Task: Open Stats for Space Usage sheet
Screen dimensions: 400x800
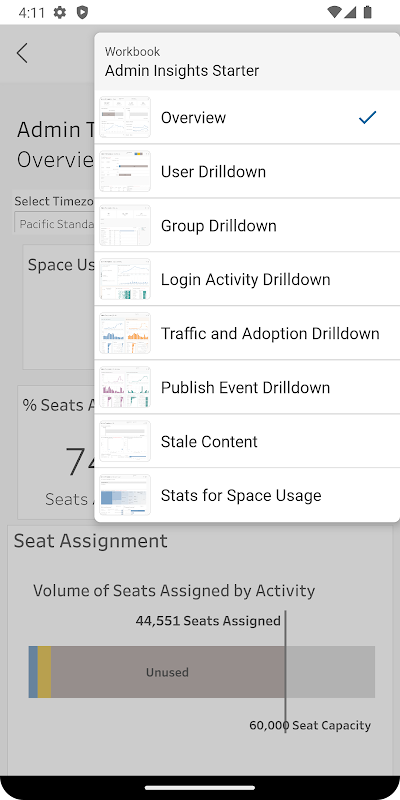Action: pyautogui.click(x=247, y=495)
